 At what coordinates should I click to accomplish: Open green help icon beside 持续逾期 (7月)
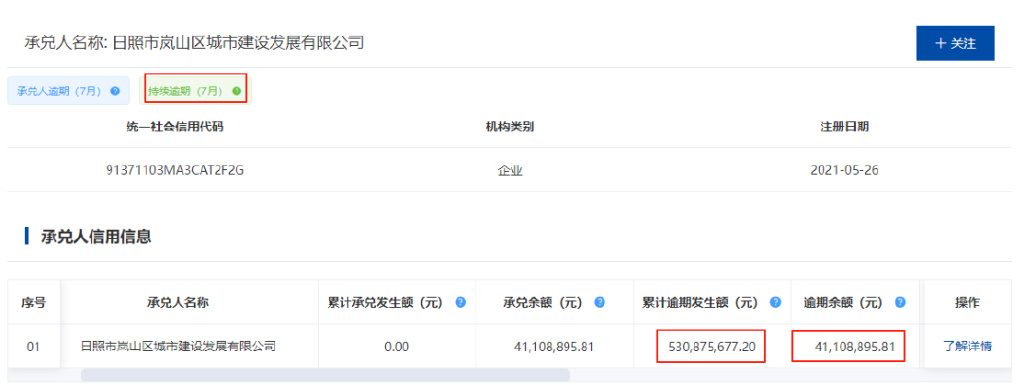(236, 91)
